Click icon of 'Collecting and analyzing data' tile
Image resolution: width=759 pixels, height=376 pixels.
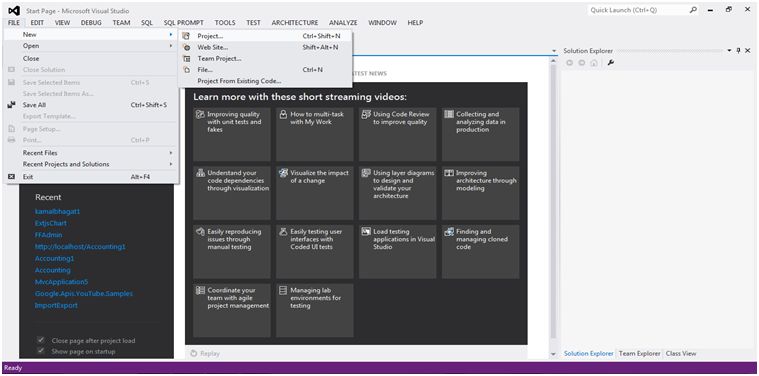(x=449, y=115)
